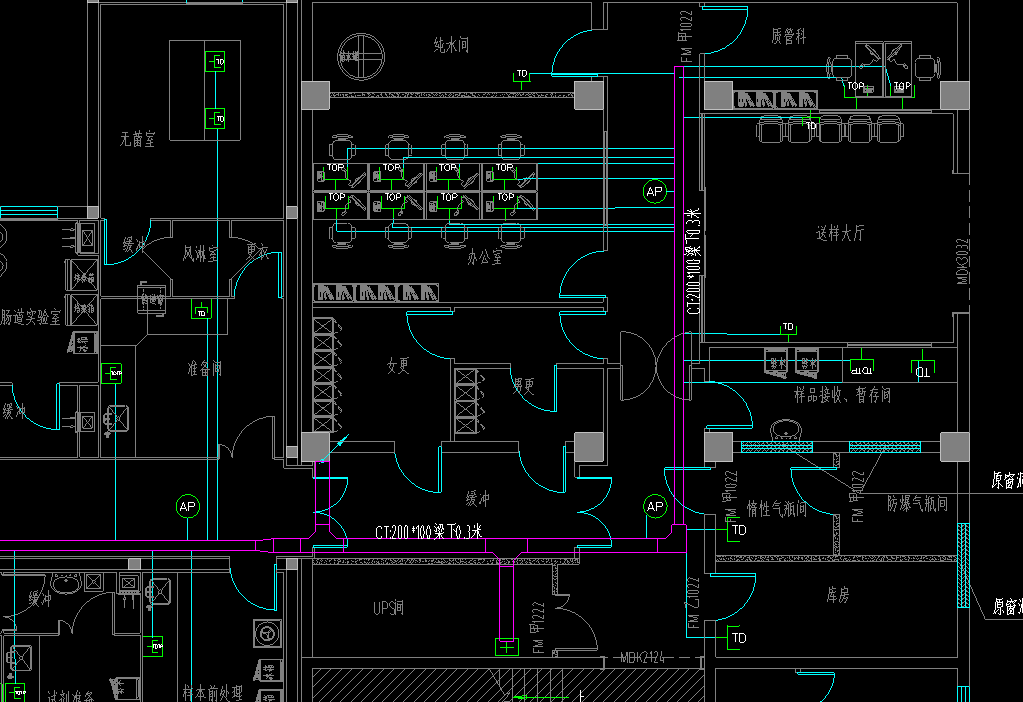Select the AP symbol left of 惰性气瓶间
Screen dimensions: 1023x702
pos(655,506)
